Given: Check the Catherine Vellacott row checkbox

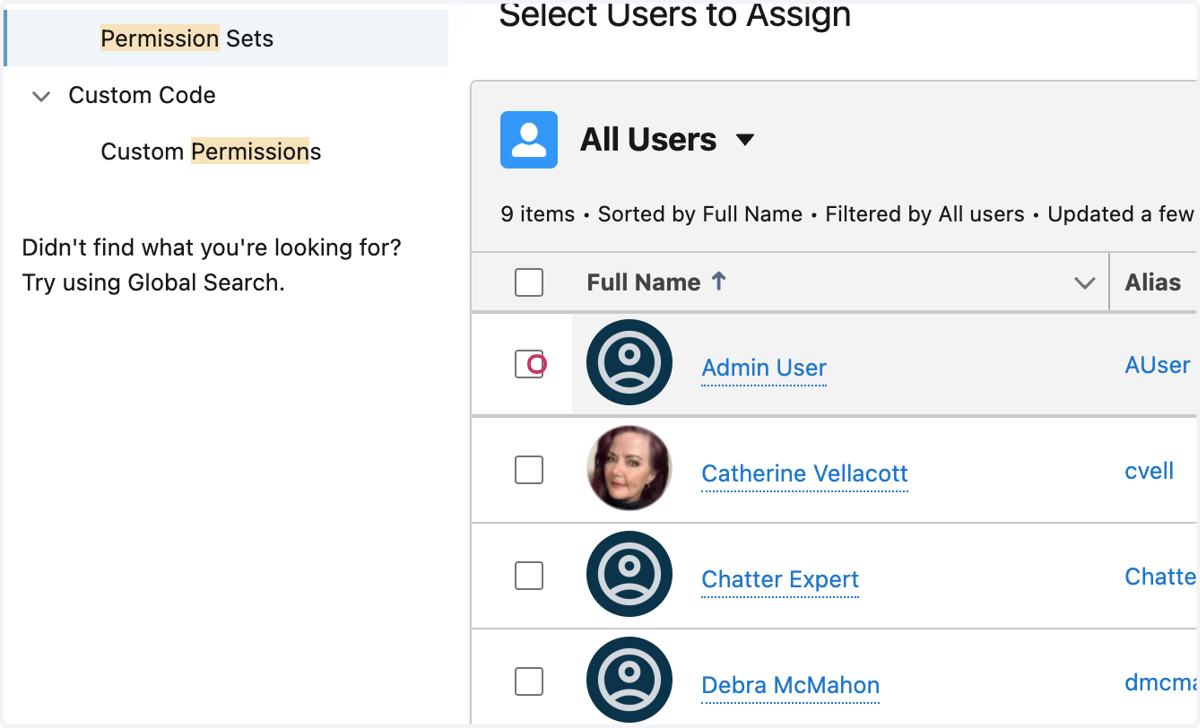Looking at the screenshot, I should tap(529, 470).
